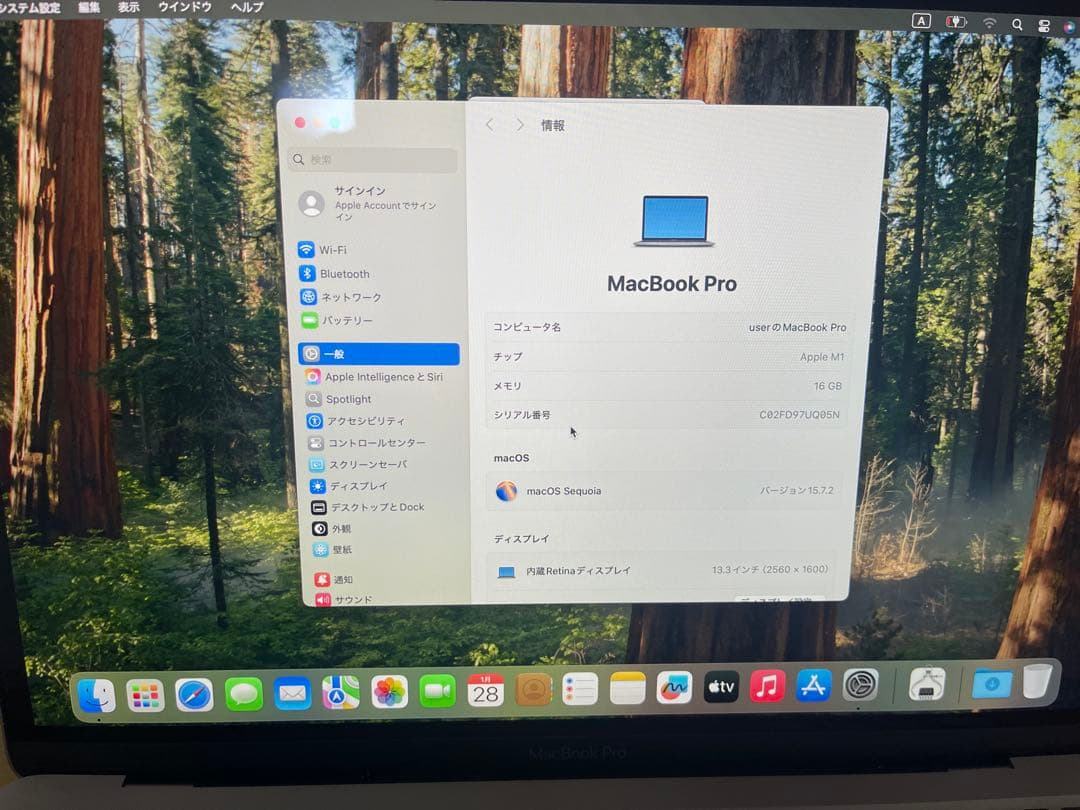The height and width of the screenshot is (810, 1080).
Task: Open Launchpad from the Dock
Action: tap(145, 696)
